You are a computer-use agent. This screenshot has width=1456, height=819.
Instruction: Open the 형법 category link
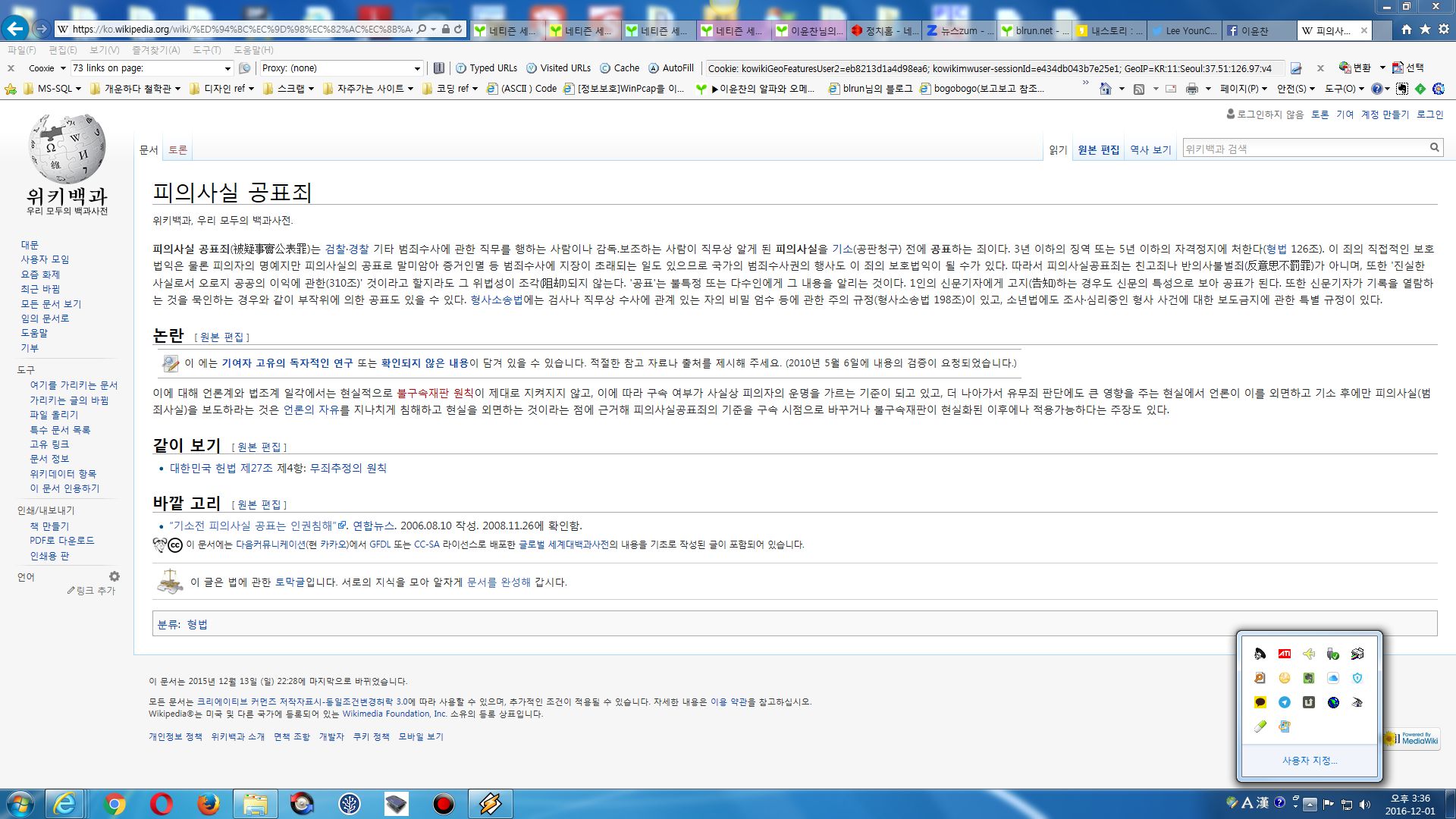pos(197,625)
